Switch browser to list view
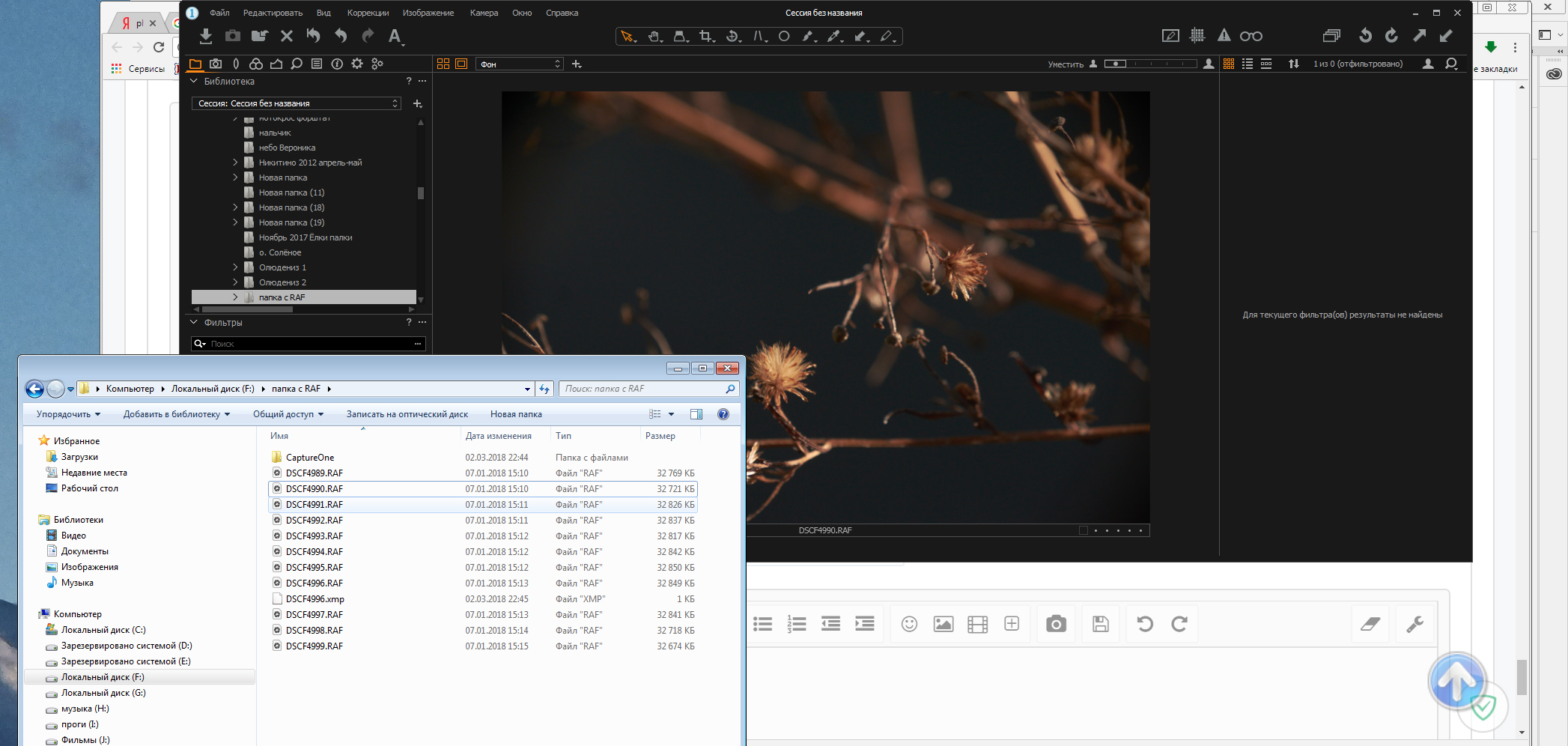 pyautogui.click(x=1248, y=64)
